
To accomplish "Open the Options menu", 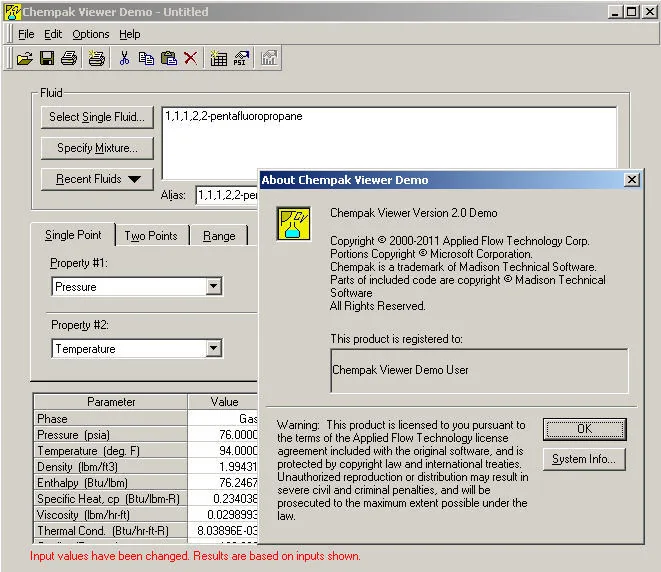I will click(91, 34).
